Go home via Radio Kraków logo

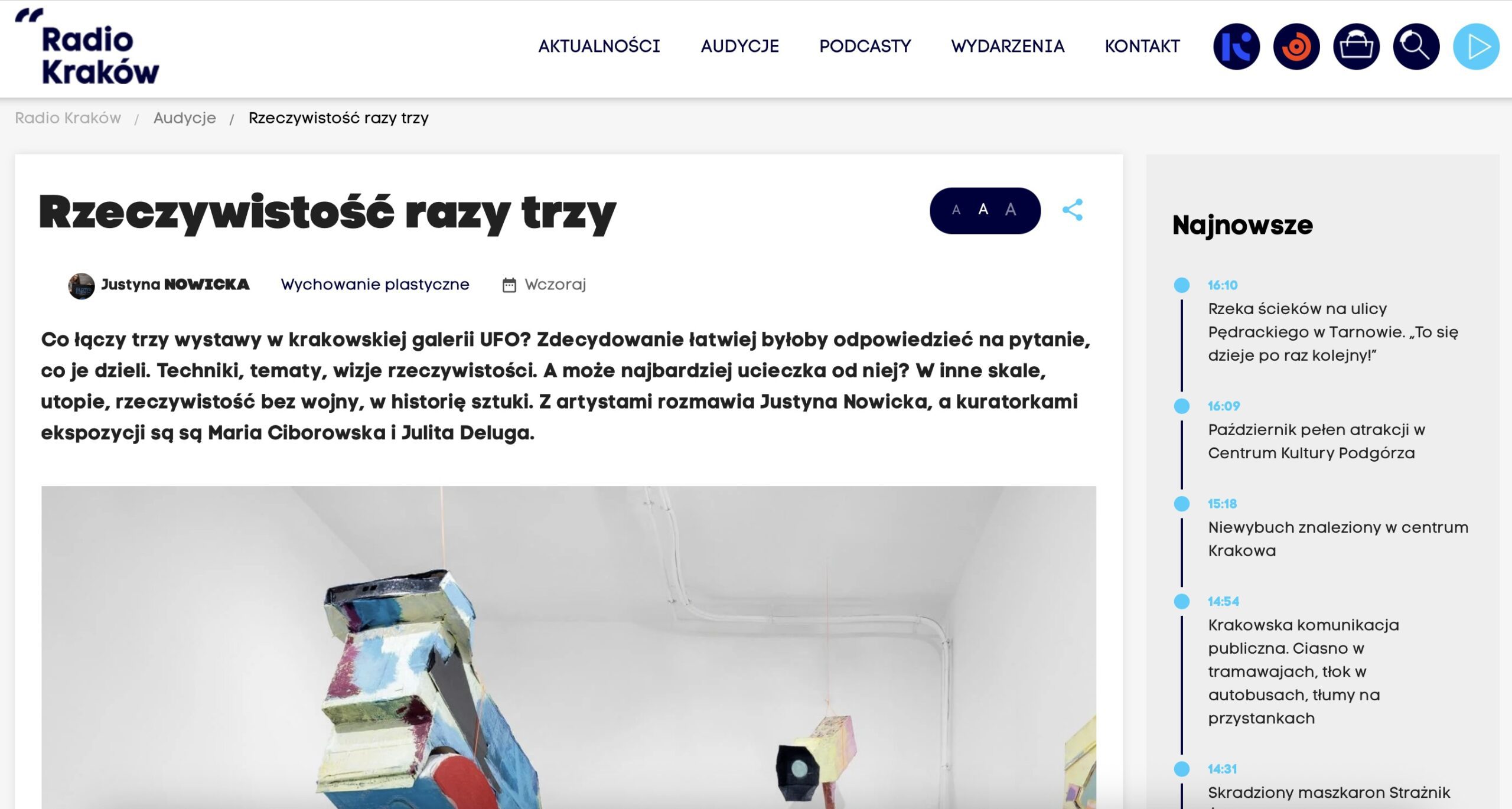coord(87,47)
